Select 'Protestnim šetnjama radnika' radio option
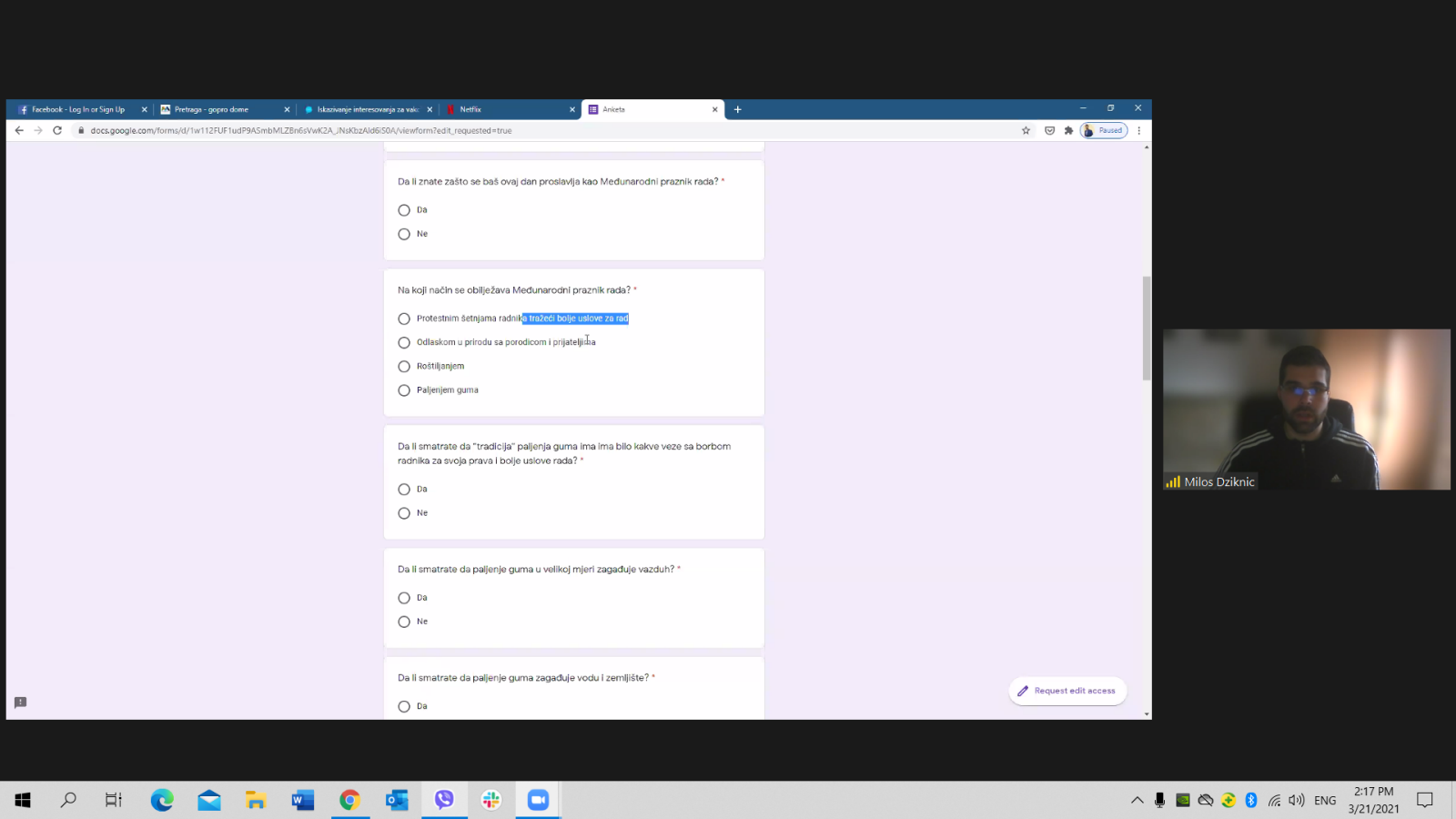1456x819 pixels. click(x=404, y=318)
